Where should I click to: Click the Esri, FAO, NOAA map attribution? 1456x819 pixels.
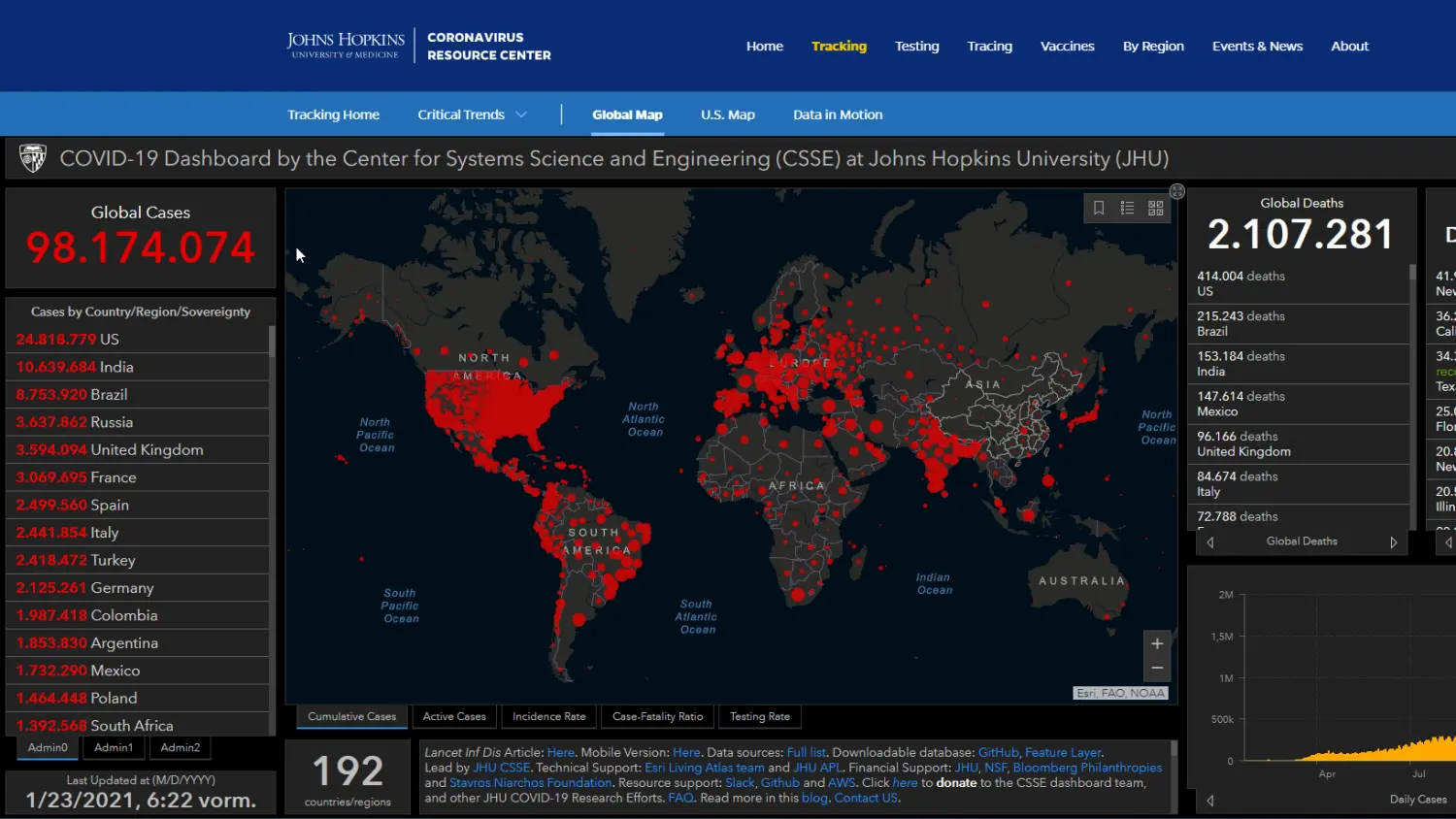tap(1120, 693)
